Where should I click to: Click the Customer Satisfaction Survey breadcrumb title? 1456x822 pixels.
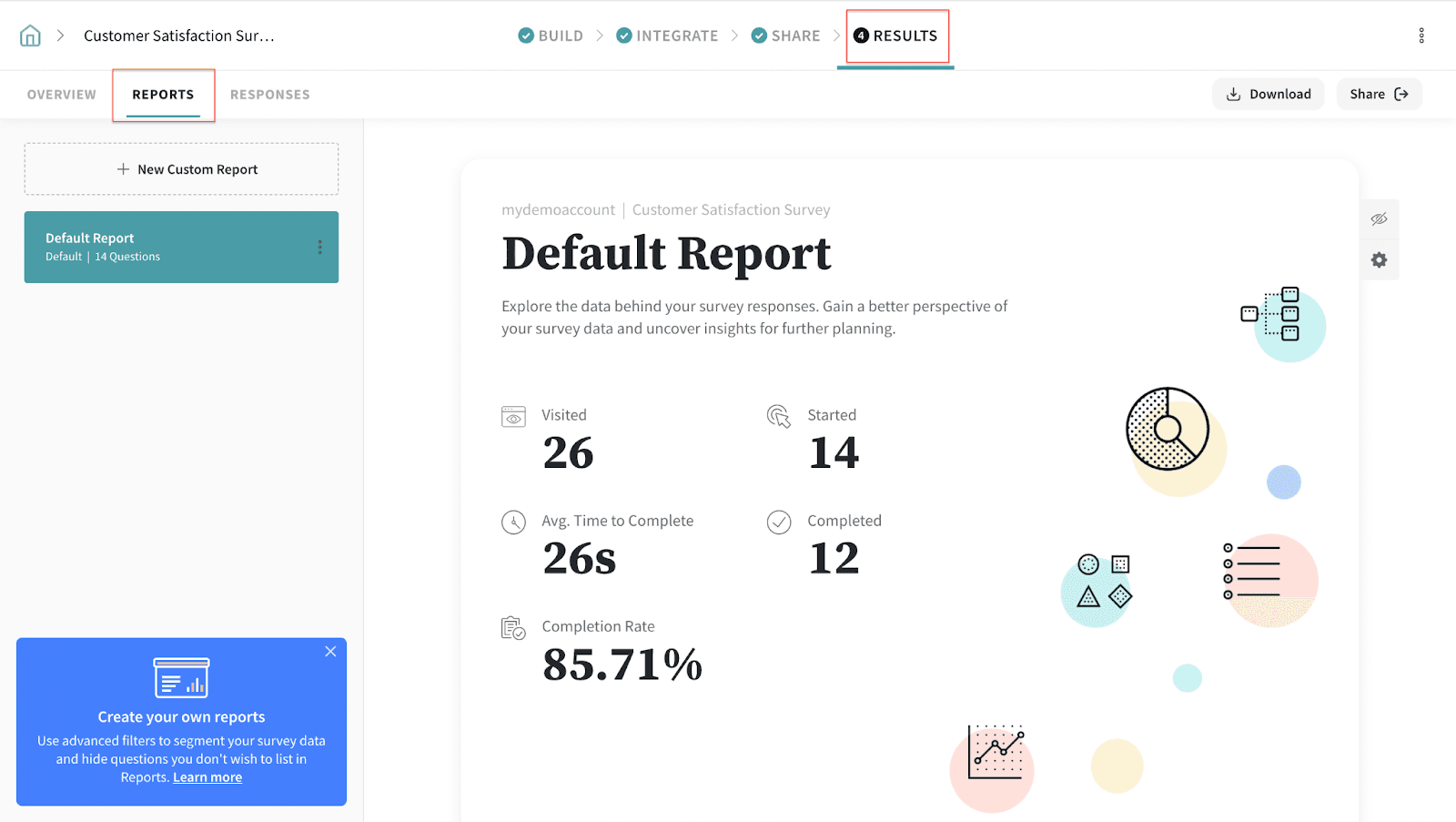178,36
